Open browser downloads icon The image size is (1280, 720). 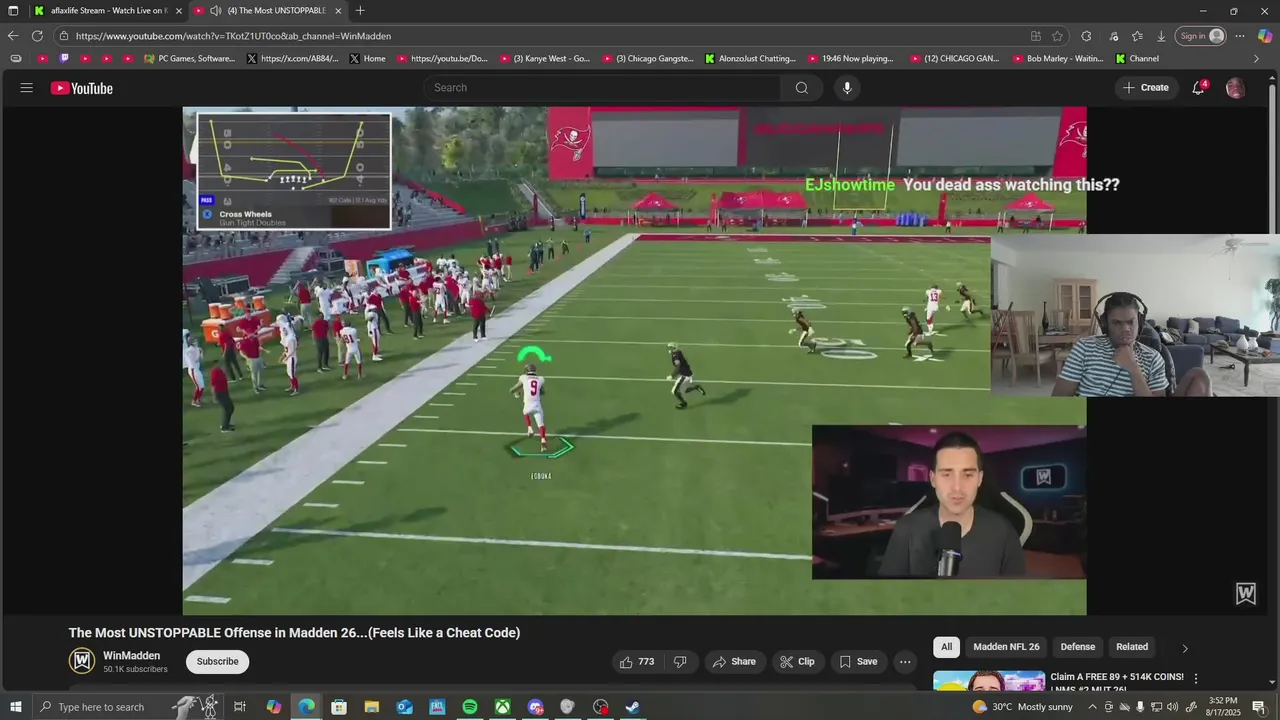(x=1161, y=36)
